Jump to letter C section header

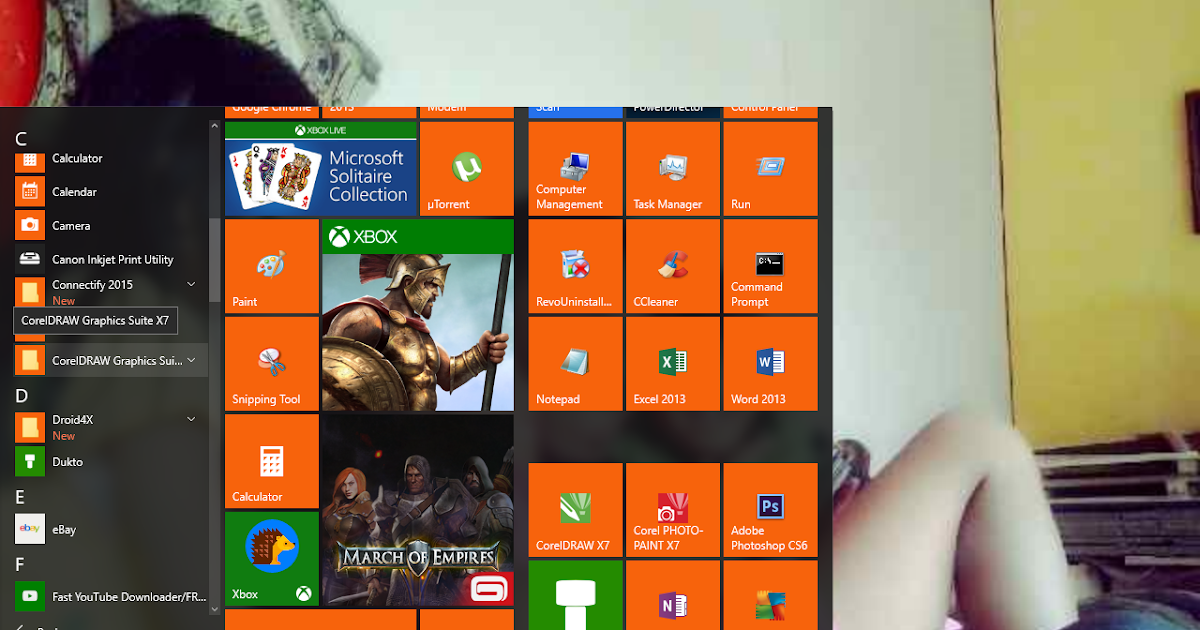21,139
